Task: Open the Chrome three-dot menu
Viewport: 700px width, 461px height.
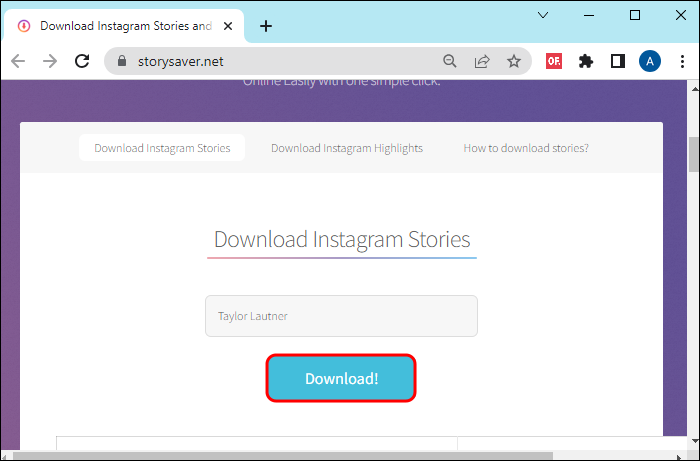Action: pos(682,61)
